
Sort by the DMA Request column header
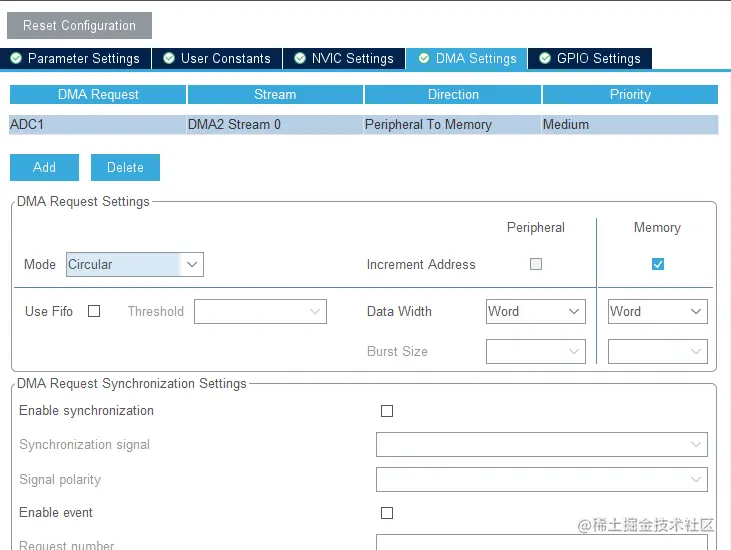click(98, 95)
